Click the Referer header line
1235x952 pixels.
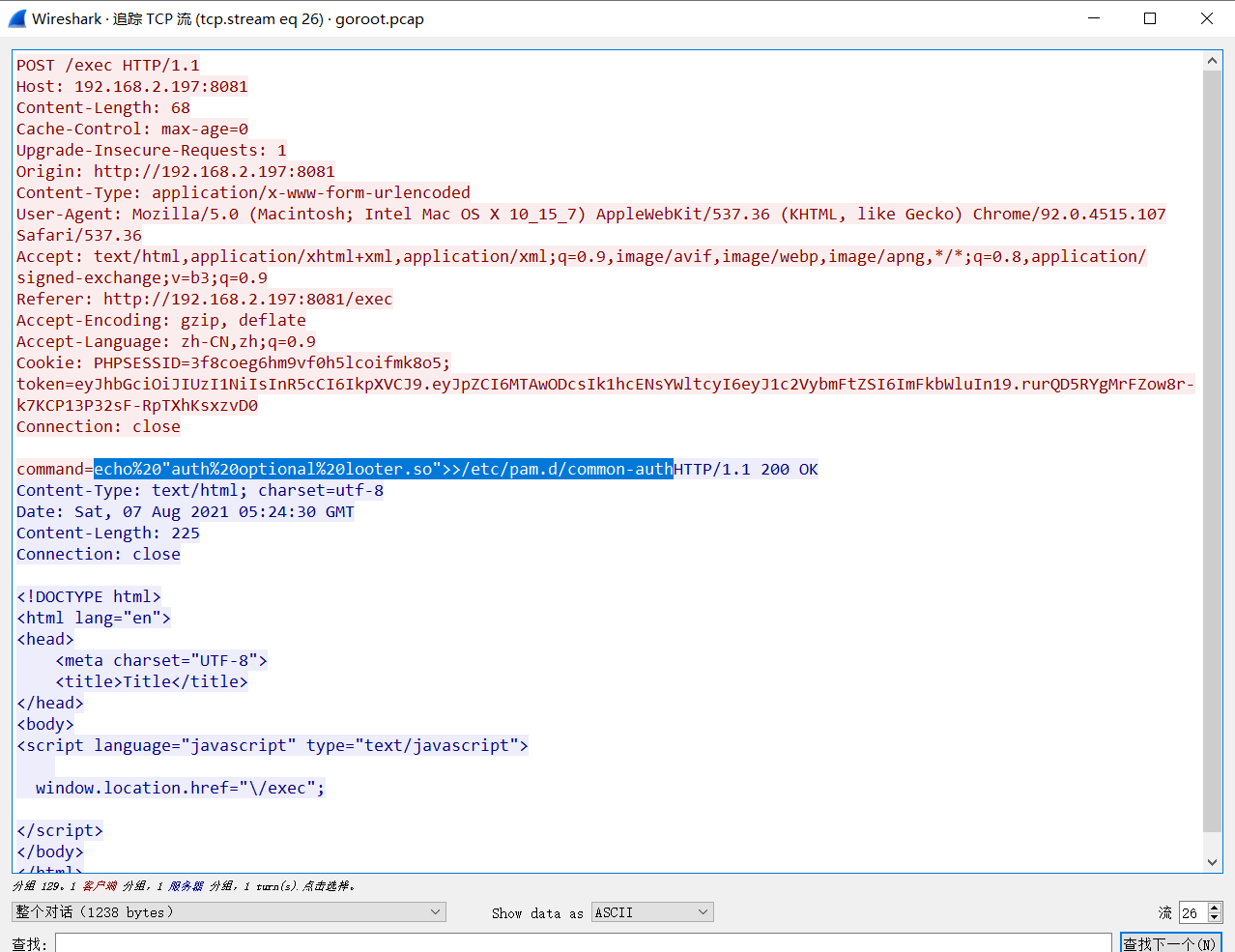205,299
